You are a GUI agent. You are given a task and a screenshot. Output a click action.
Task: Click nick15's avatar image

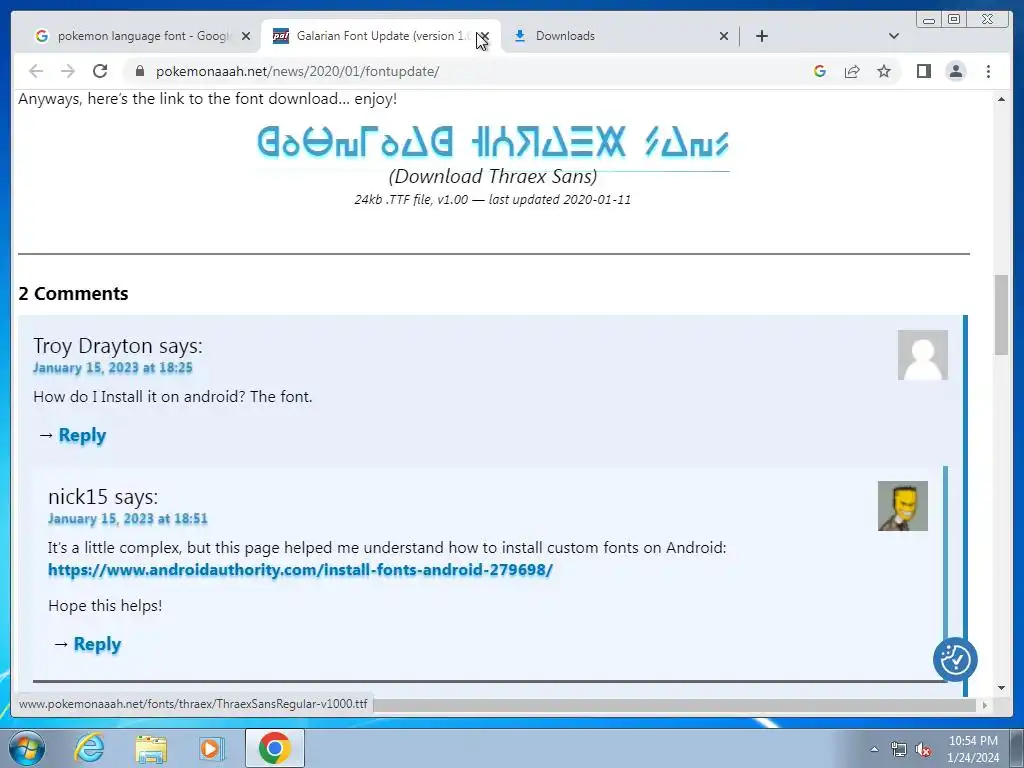click(x=903, y=506)
